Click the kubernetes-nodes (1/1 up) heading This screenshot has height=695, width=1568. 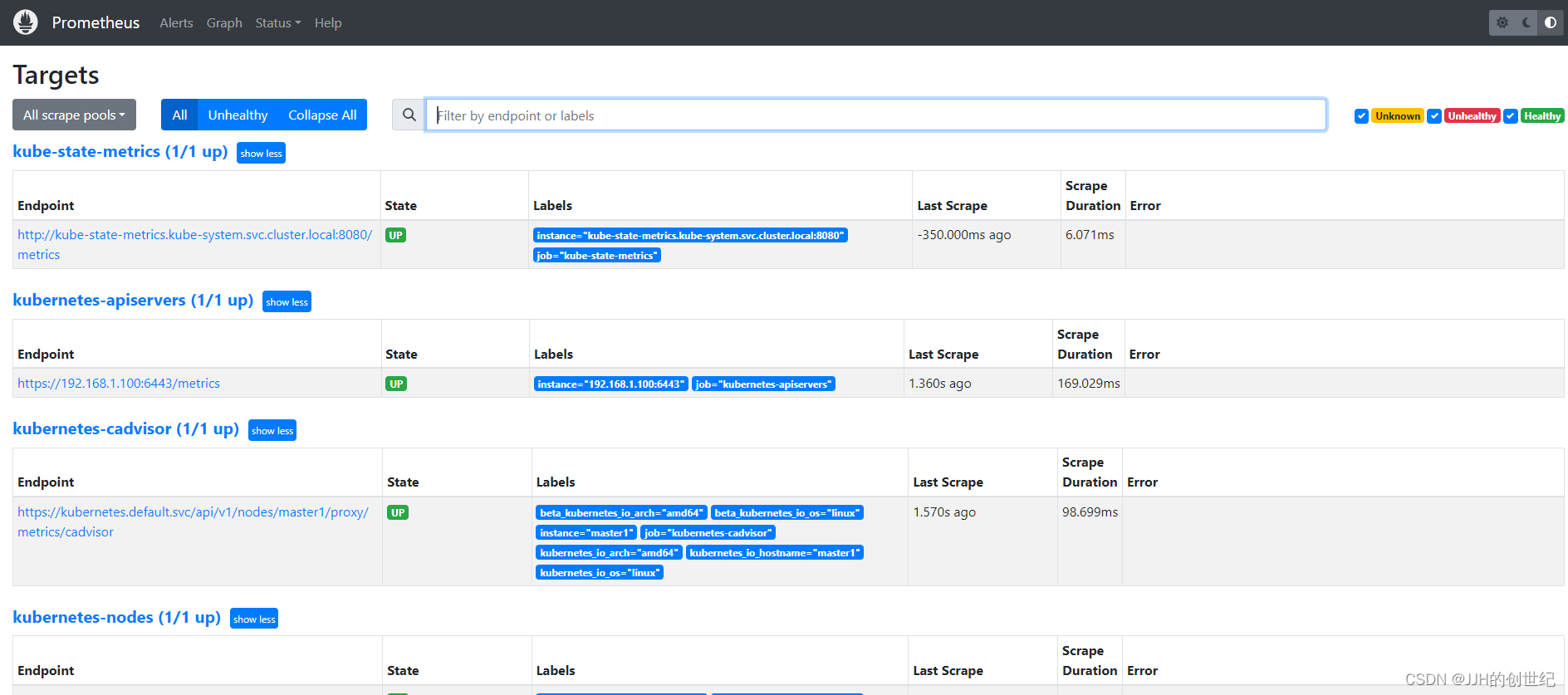(x=117, y=617)
